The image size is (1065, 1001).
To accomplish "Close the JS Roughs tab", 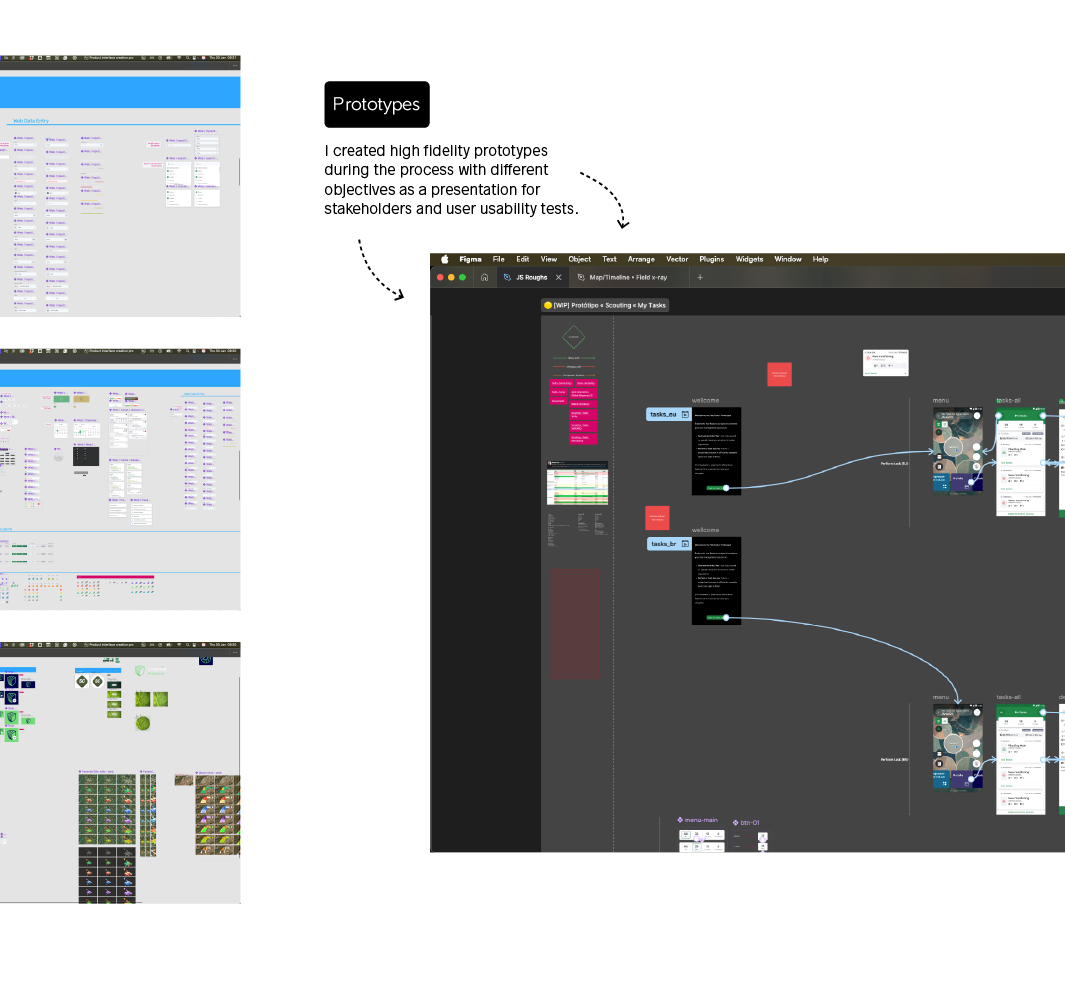I will pos(559,277).
